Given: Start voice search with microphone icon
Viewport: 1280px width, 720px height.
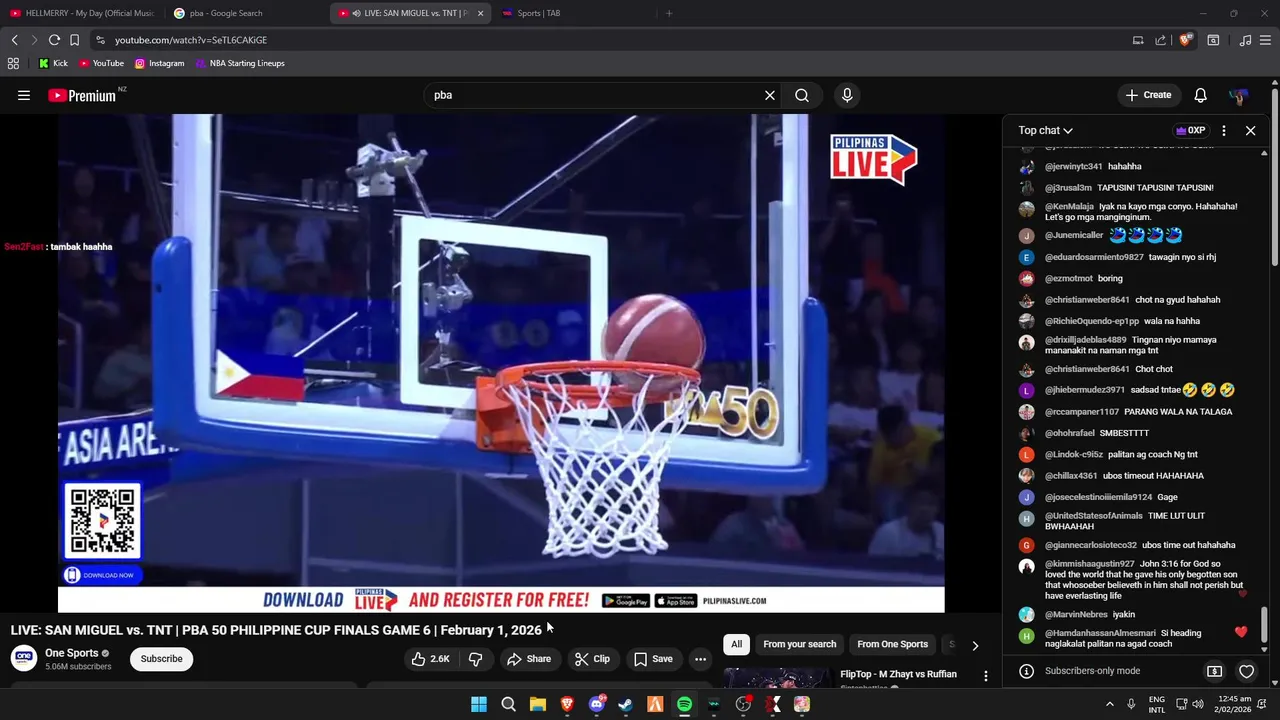Looking at the screenshot, I should (847, 95).
